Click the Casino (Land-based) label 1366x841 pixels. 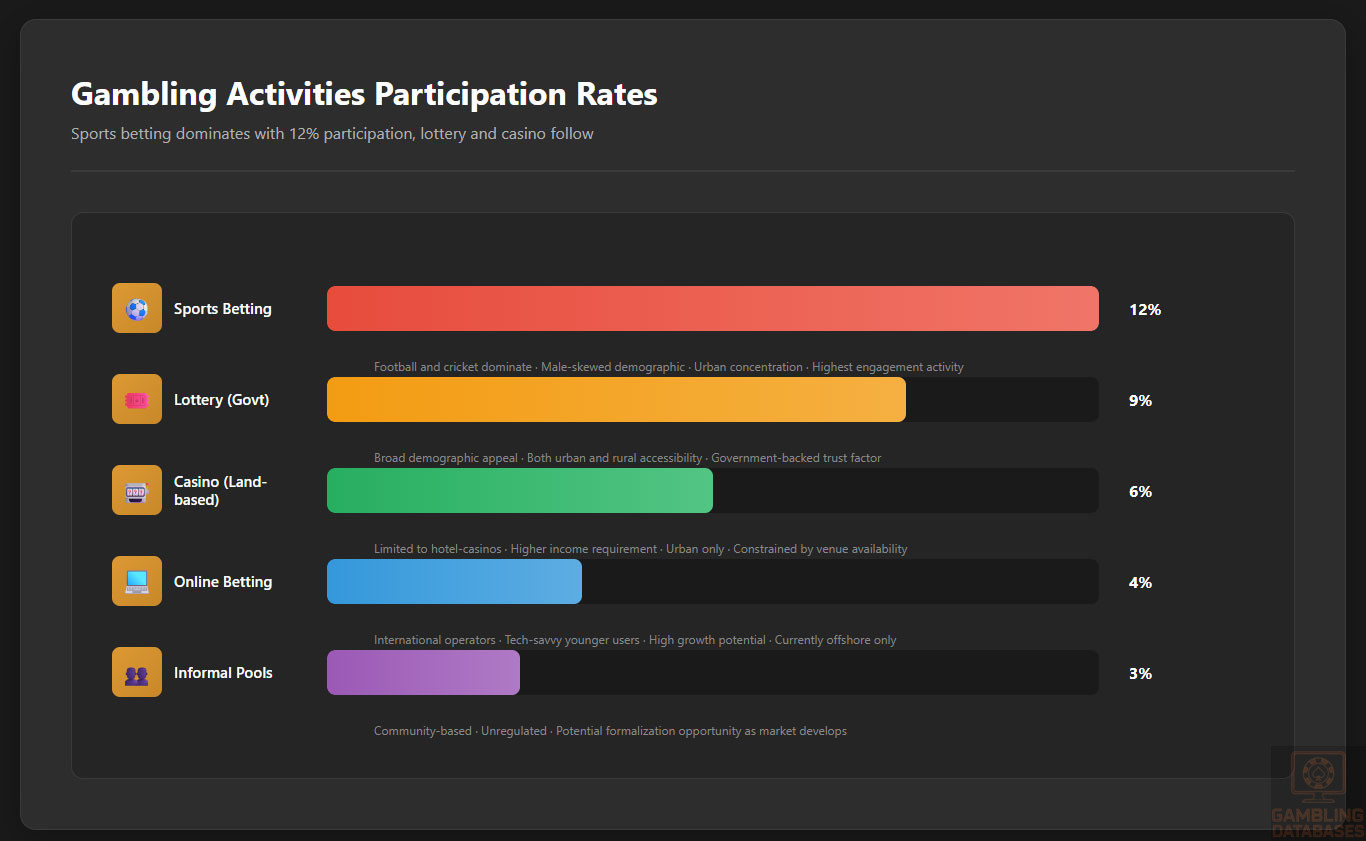(220, 490)
